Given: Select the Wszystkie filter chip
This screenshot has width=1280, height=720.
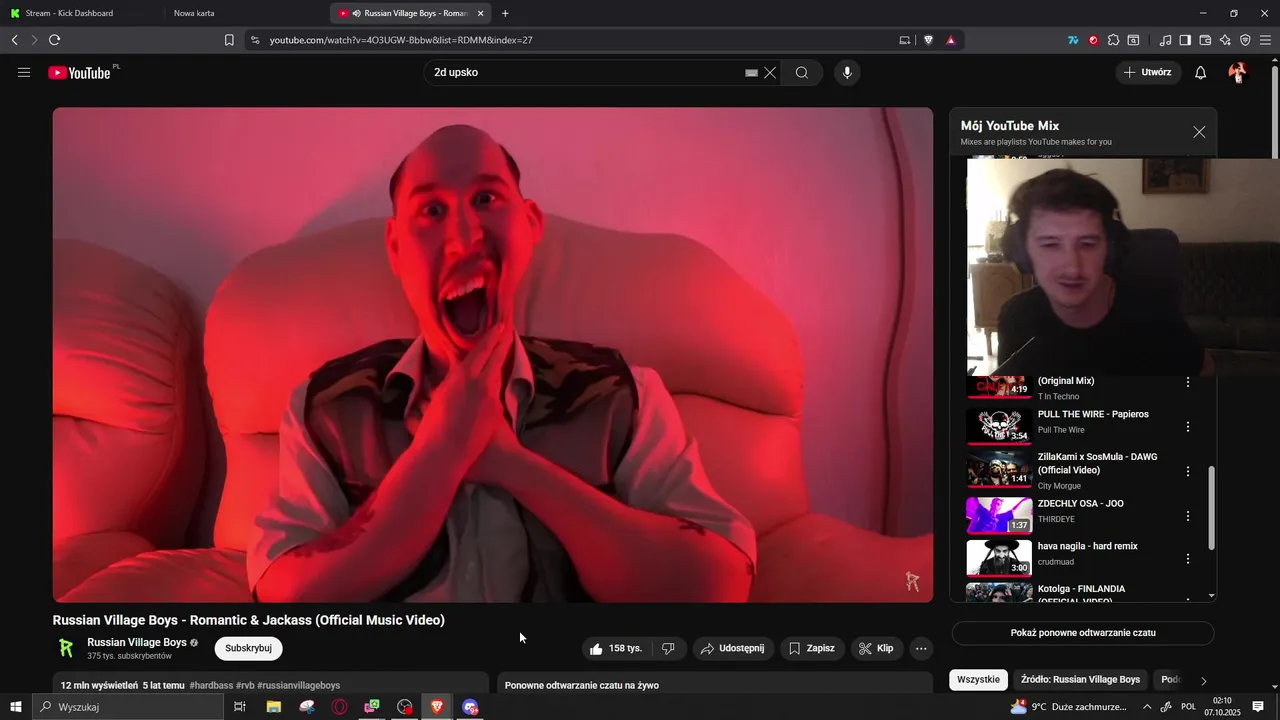Looking at the screenshot, I should click(x=978, y=679).
